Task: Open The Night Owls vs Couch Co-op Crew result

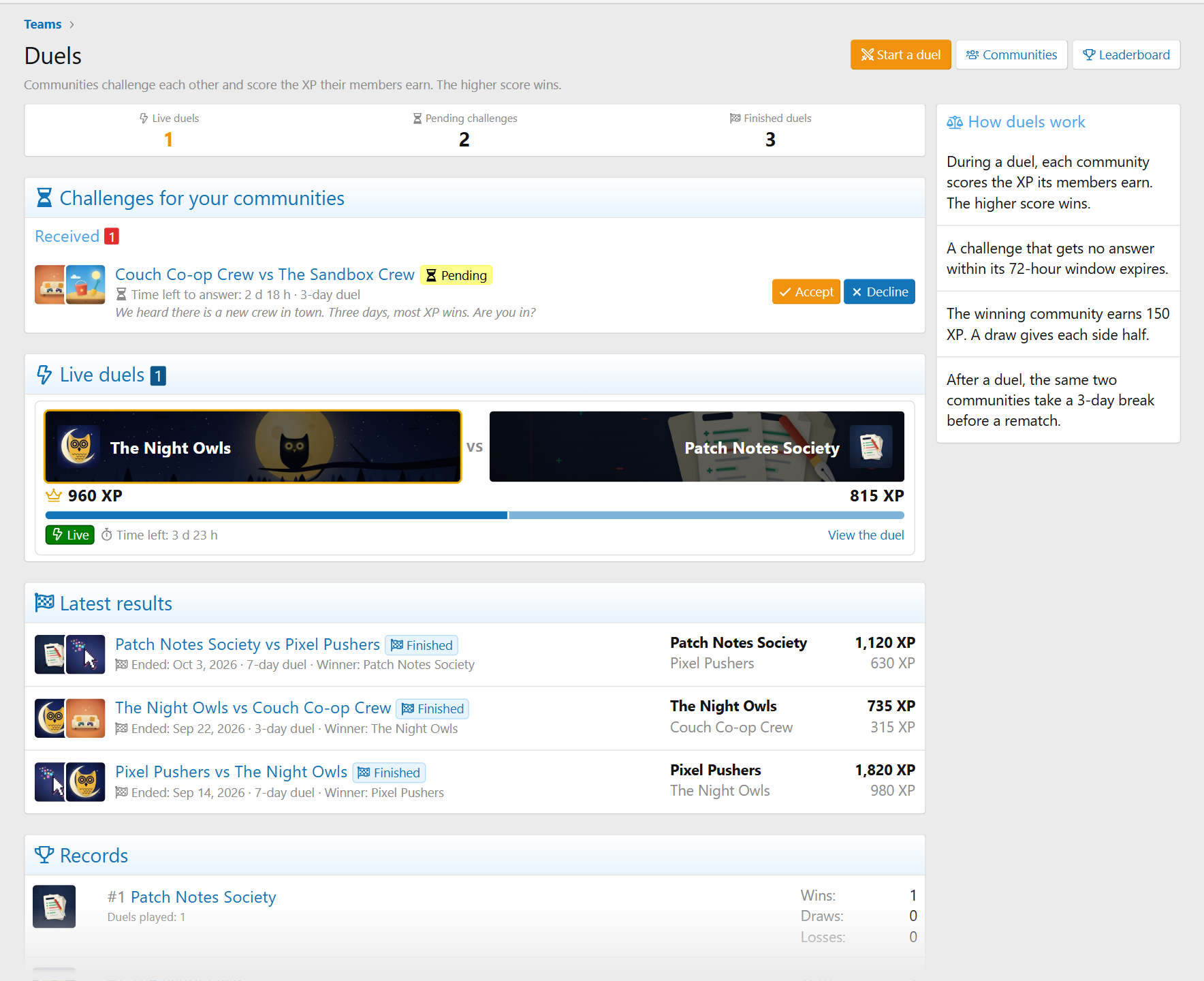Action: point(253,708)
